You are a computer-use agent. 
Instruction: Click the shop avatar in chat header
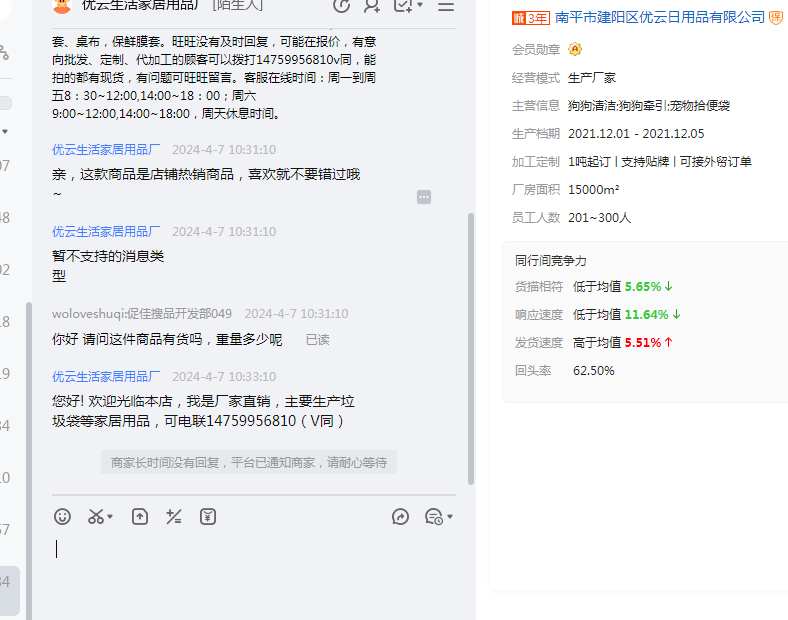62,6
